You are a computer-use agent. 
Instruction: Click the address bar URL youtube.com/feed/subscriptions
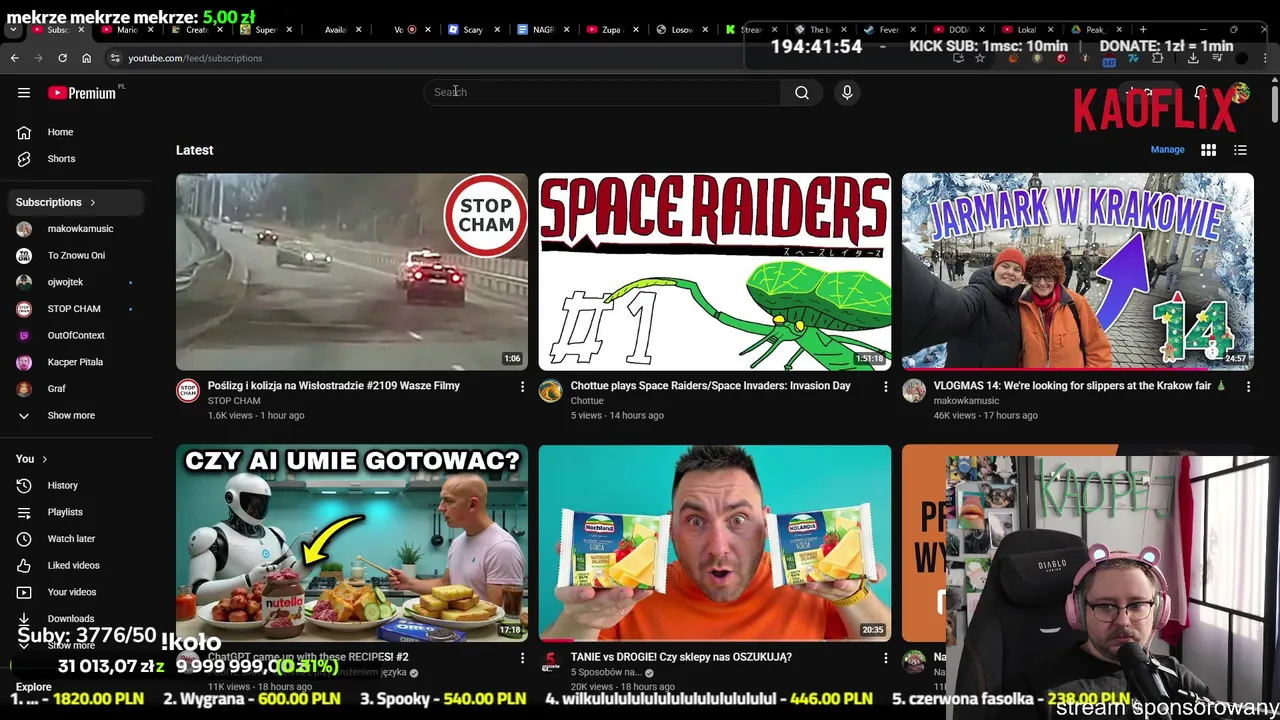(x=195, y=58)
